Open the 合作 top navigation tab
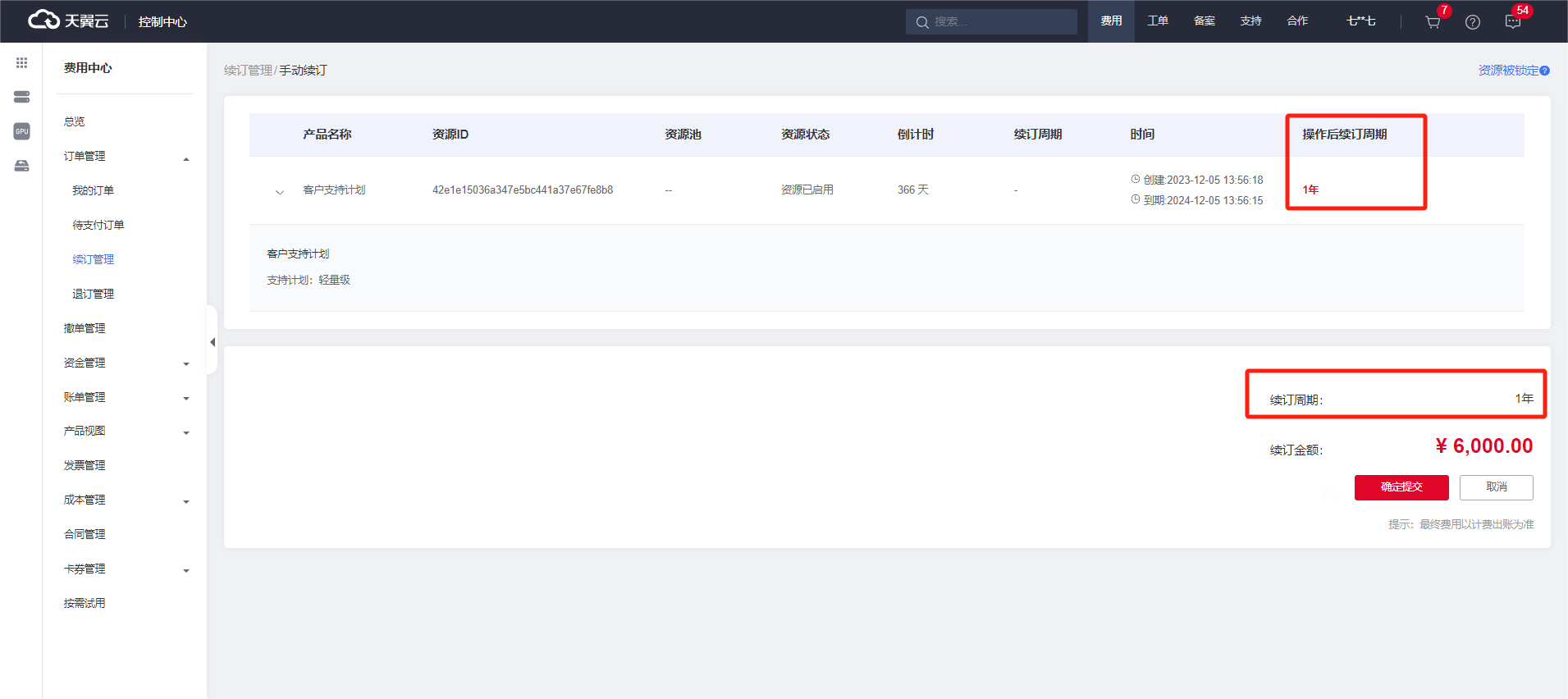 tap(1298, 21)
